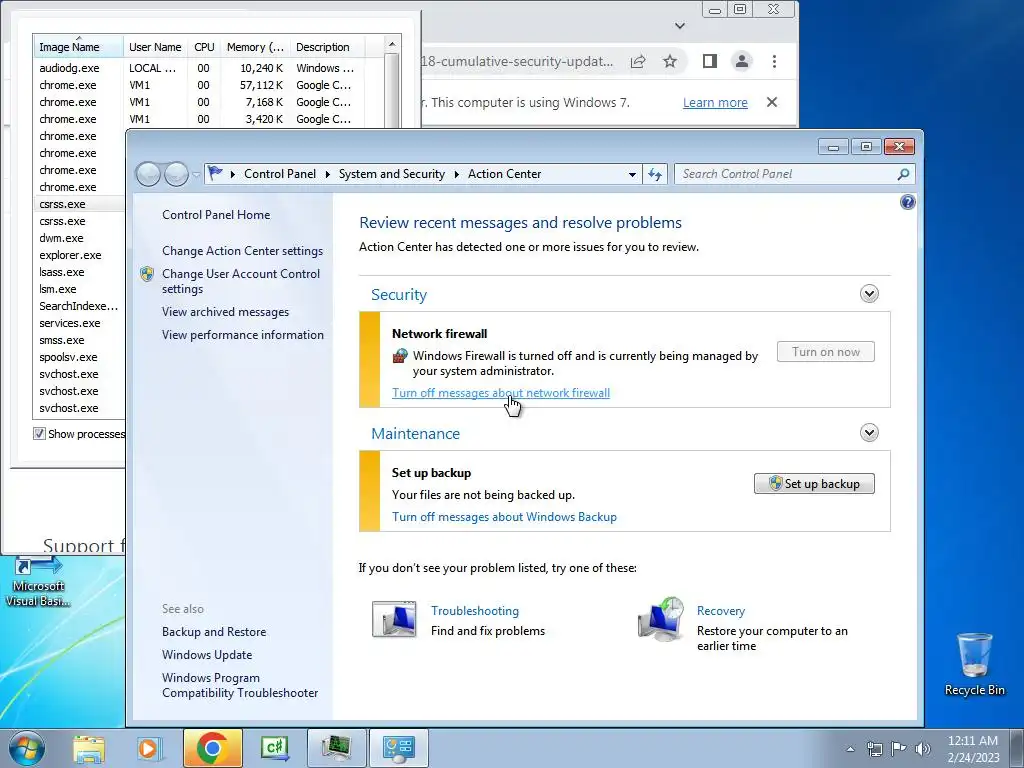Screen dimensions: 1024x768
Task: Collapse the Maintenance section chevron
Action: 869,432
